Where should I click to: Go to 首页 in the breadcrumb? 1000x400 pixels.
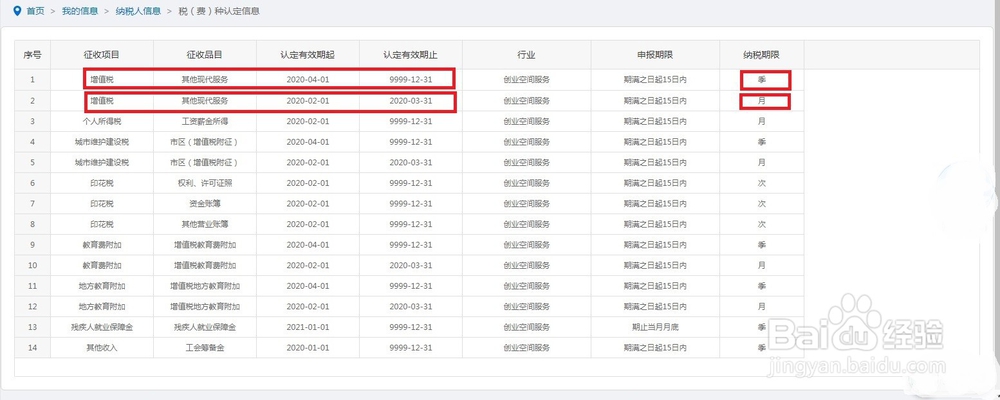[36, 11]
